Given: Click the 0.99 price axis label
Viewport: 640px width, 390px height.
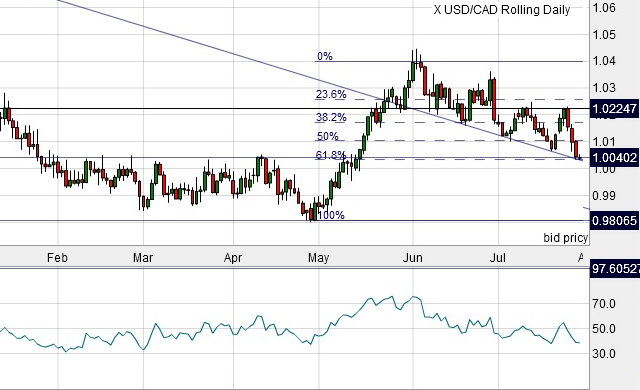Looking at the screenshot, I should (604, 195).
